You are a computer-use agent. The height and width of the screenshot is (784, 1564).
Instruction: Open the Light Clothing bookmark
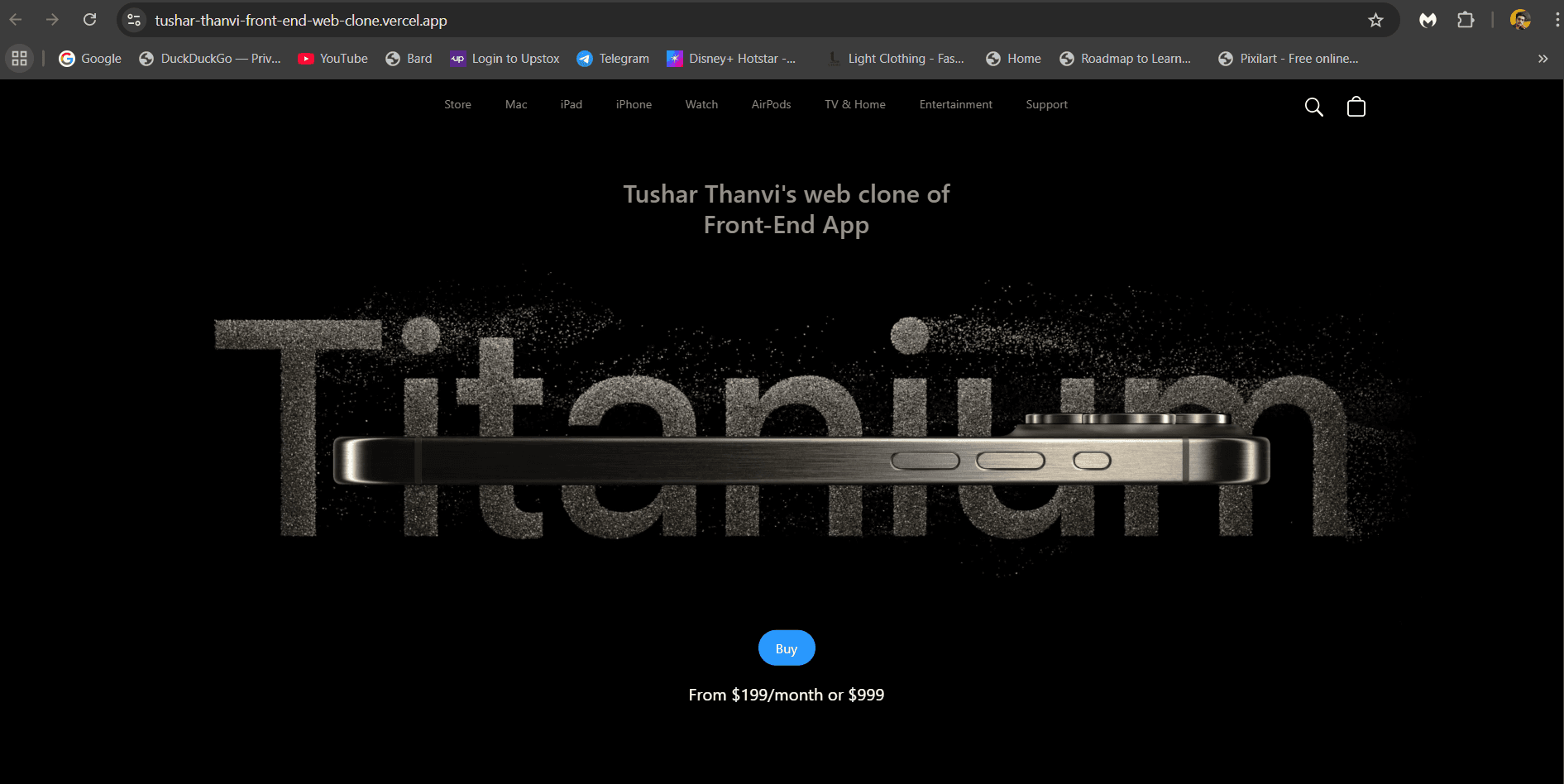[x=896, y=59]
